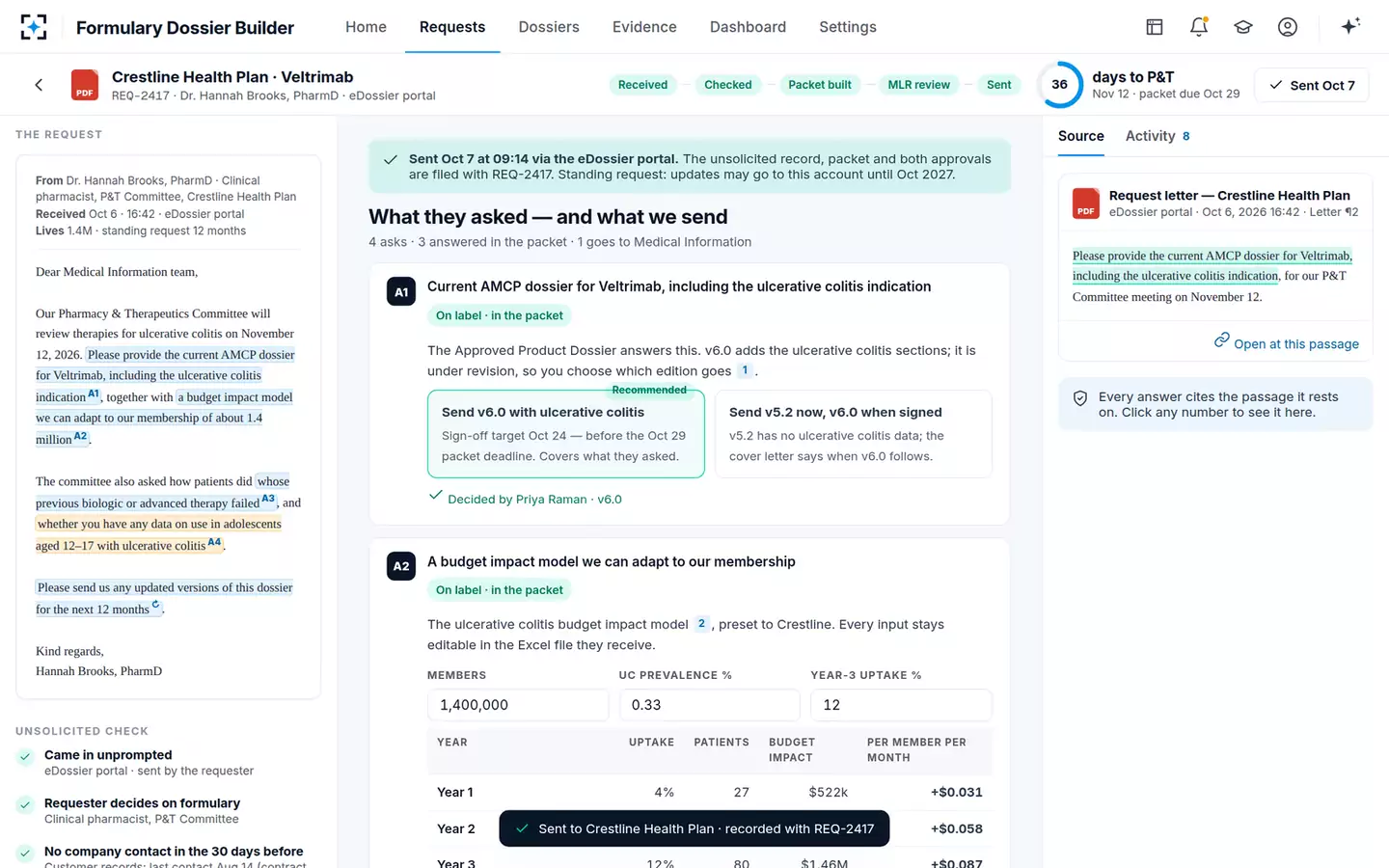Click the 36 days to P&T progress ring
1389x868 pixels.
click(x=1059, y=85)
